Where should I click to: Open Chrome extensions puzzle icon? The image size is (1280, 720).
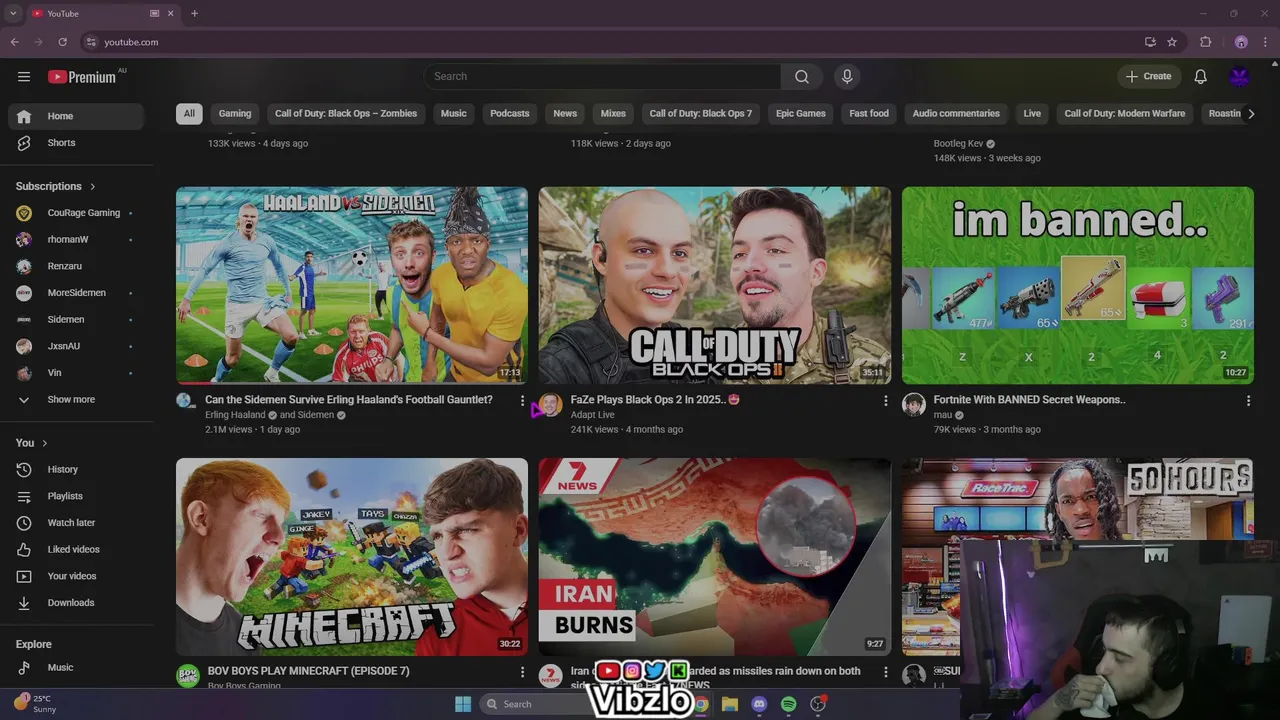point(1205,42)
